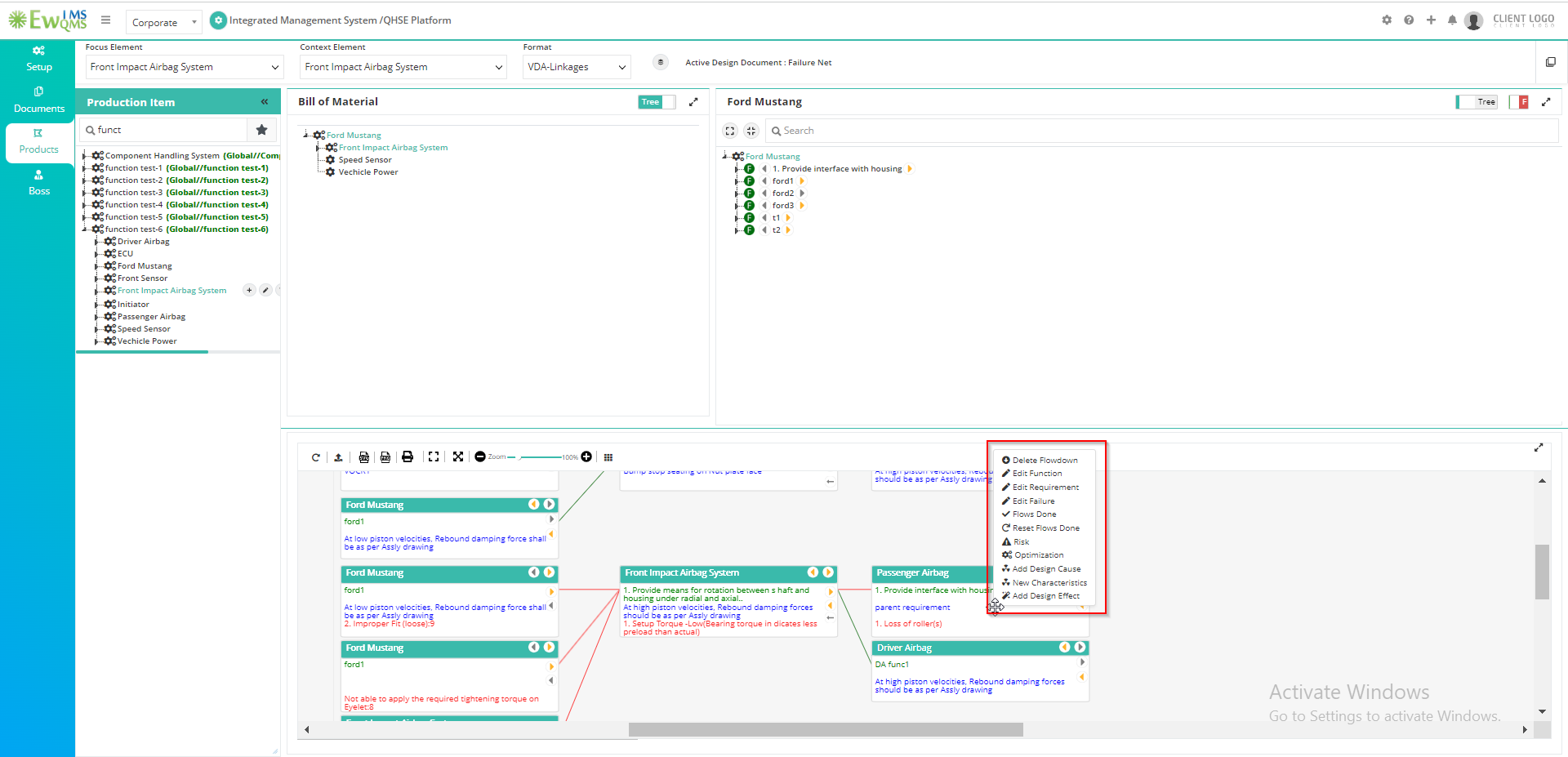Image resolution: width=1568 pixels, height=757 pixels.
Task: Select Flows Done from the context menu
Action: pos(1029,514)
